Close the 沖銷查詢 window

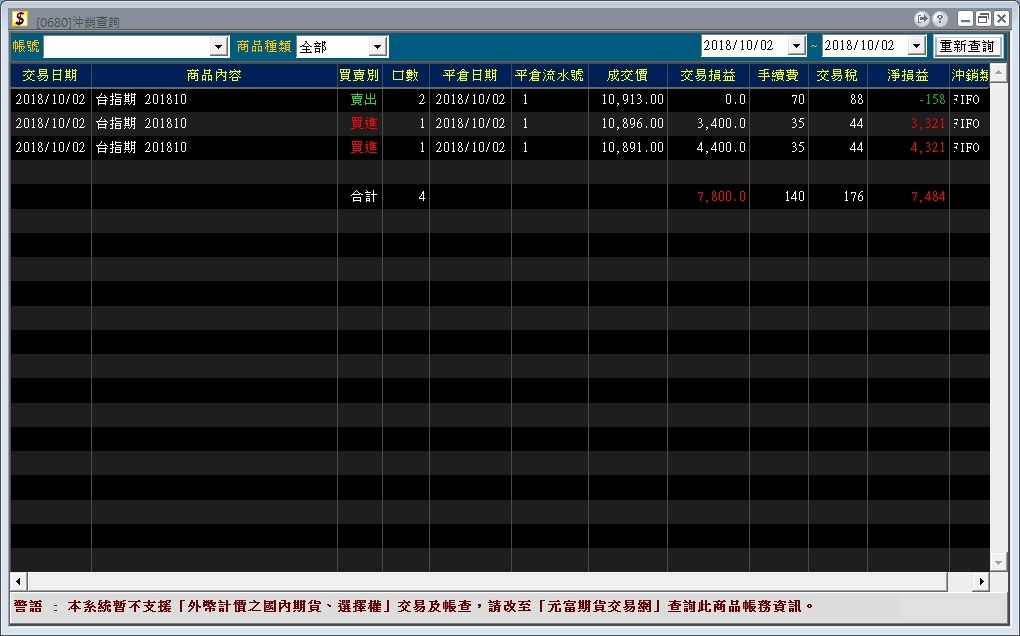tap(1002, 19)
